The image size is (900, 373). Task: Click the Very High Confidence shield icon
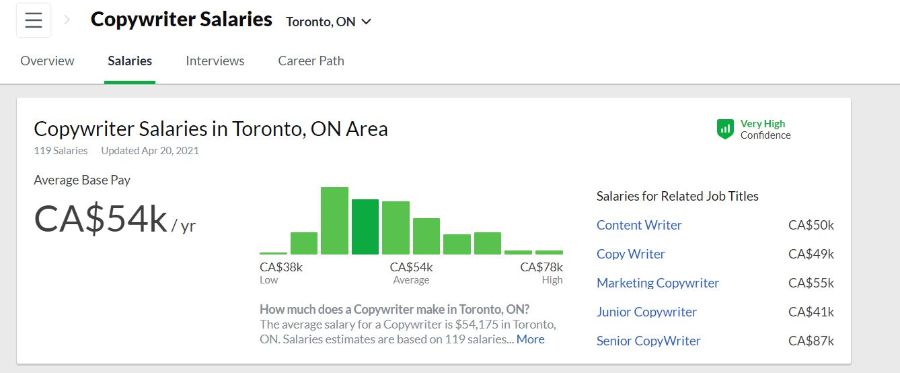[726, 129]
